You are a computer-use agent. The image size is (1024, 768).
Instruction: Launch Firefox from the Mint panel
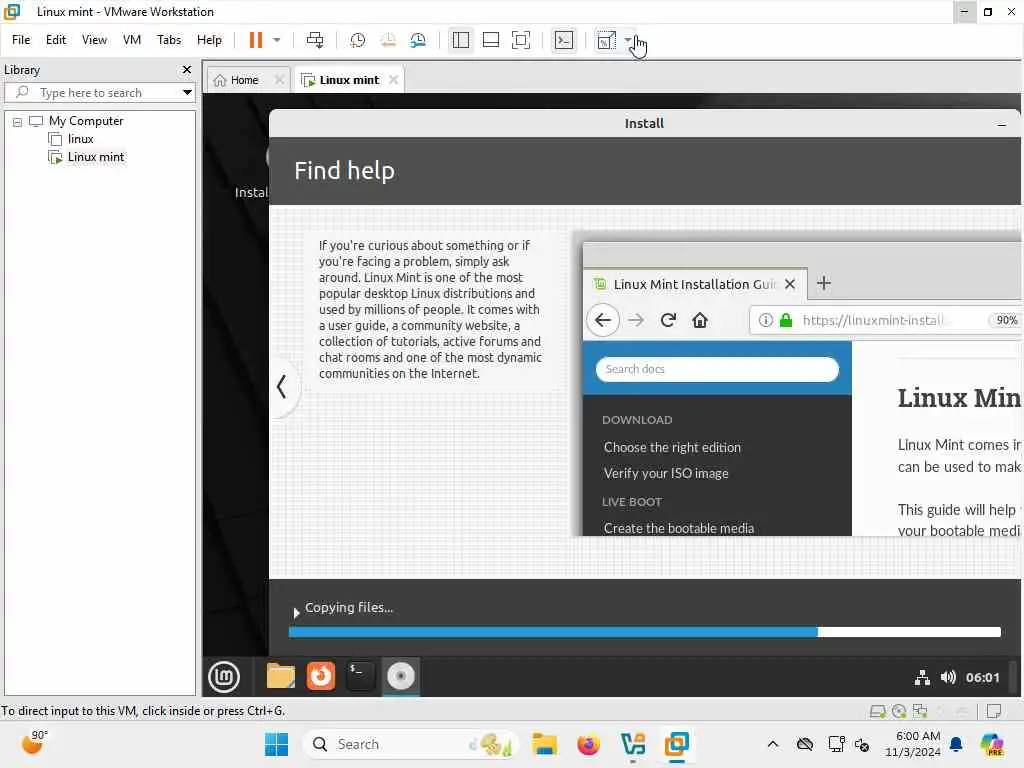pyautogui.click(x=321, y=676)
